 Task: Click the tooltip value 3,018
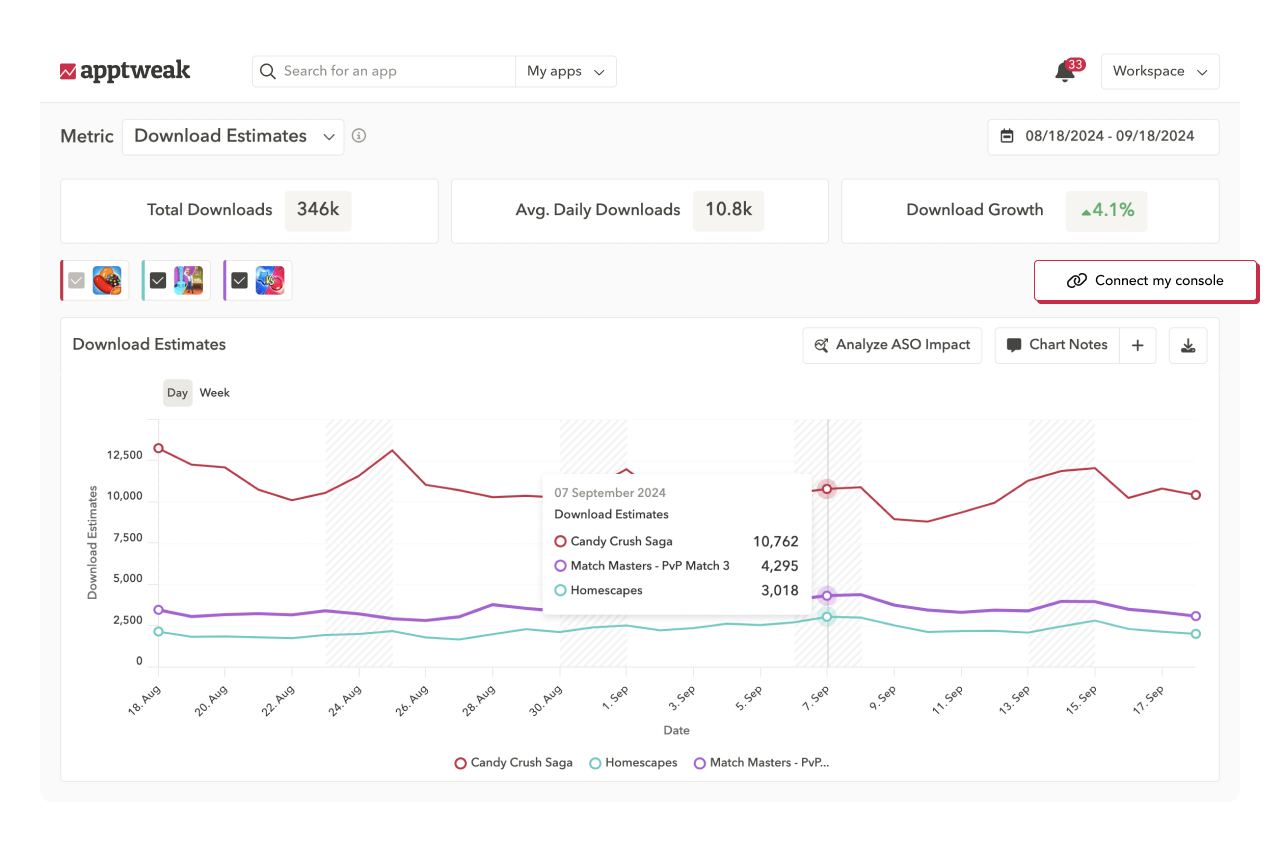pos(780,591)
